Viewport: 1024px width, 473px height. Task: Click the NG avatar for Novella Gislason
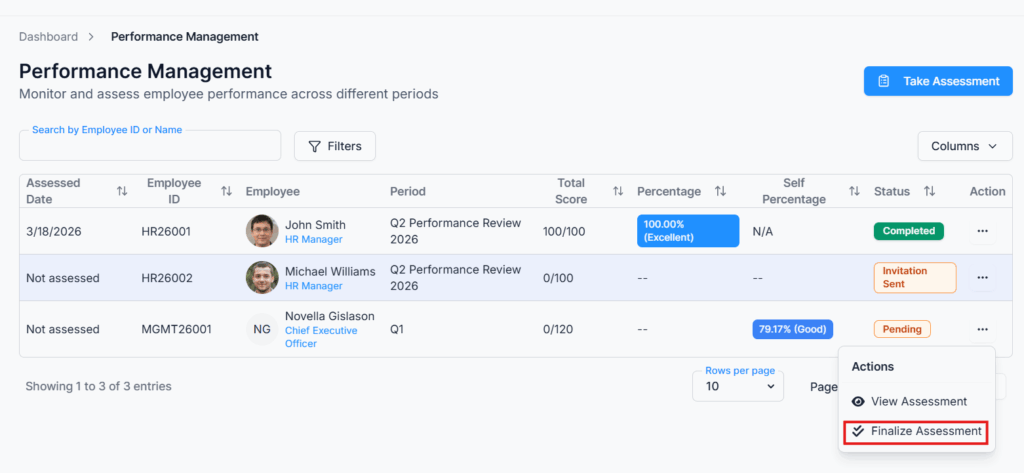(262, 329)
